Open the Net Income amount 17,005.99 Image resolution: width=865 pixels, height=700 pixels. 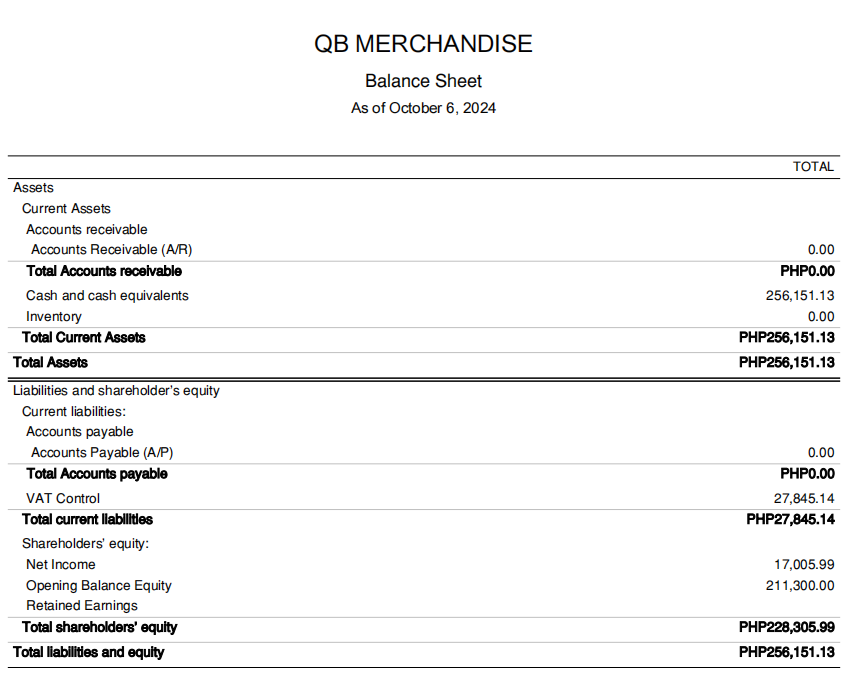pyautogui.click(x=804, y=565)
